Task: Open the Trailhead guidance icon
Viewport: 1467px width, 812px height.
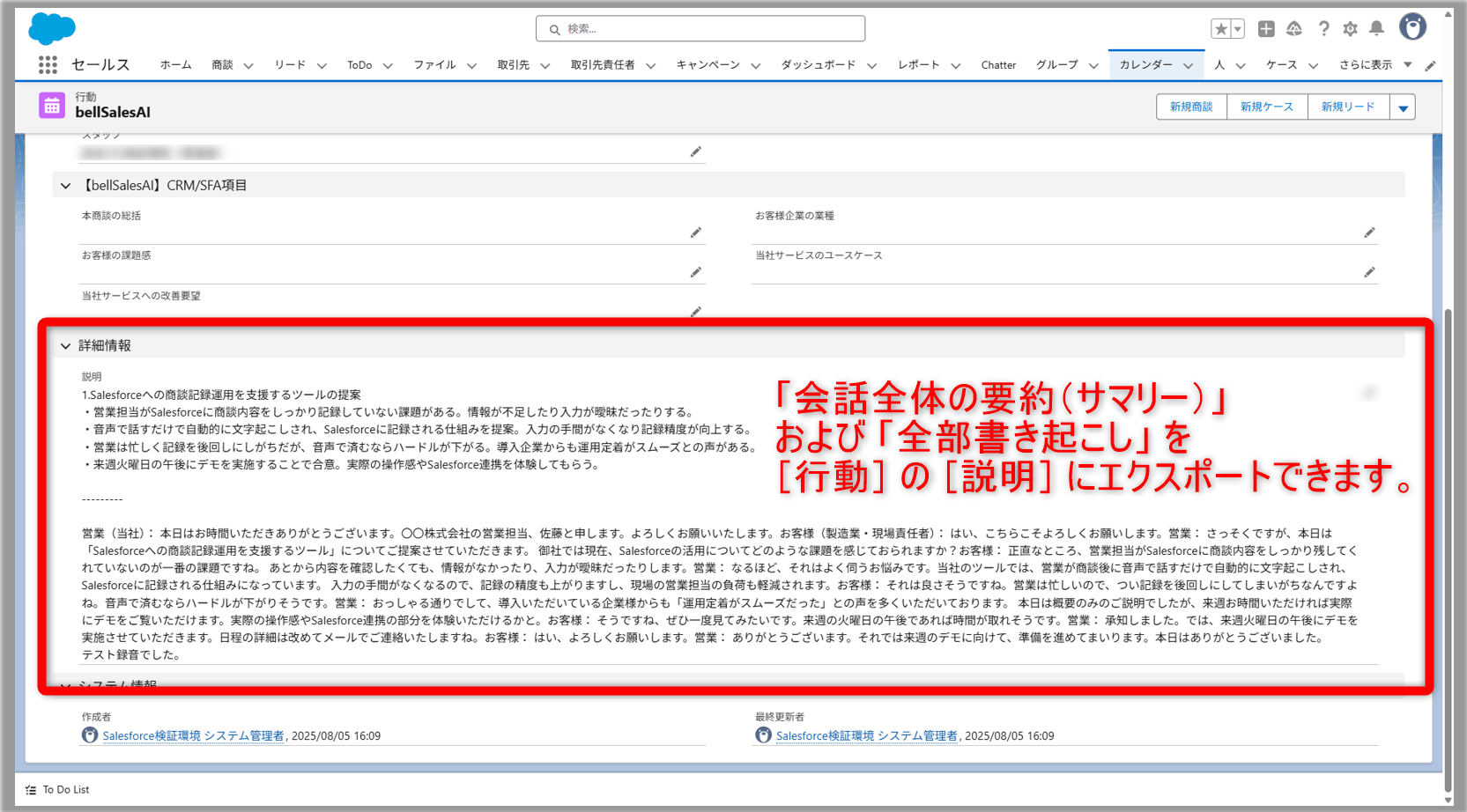Action: click(x=1294, y=29)
